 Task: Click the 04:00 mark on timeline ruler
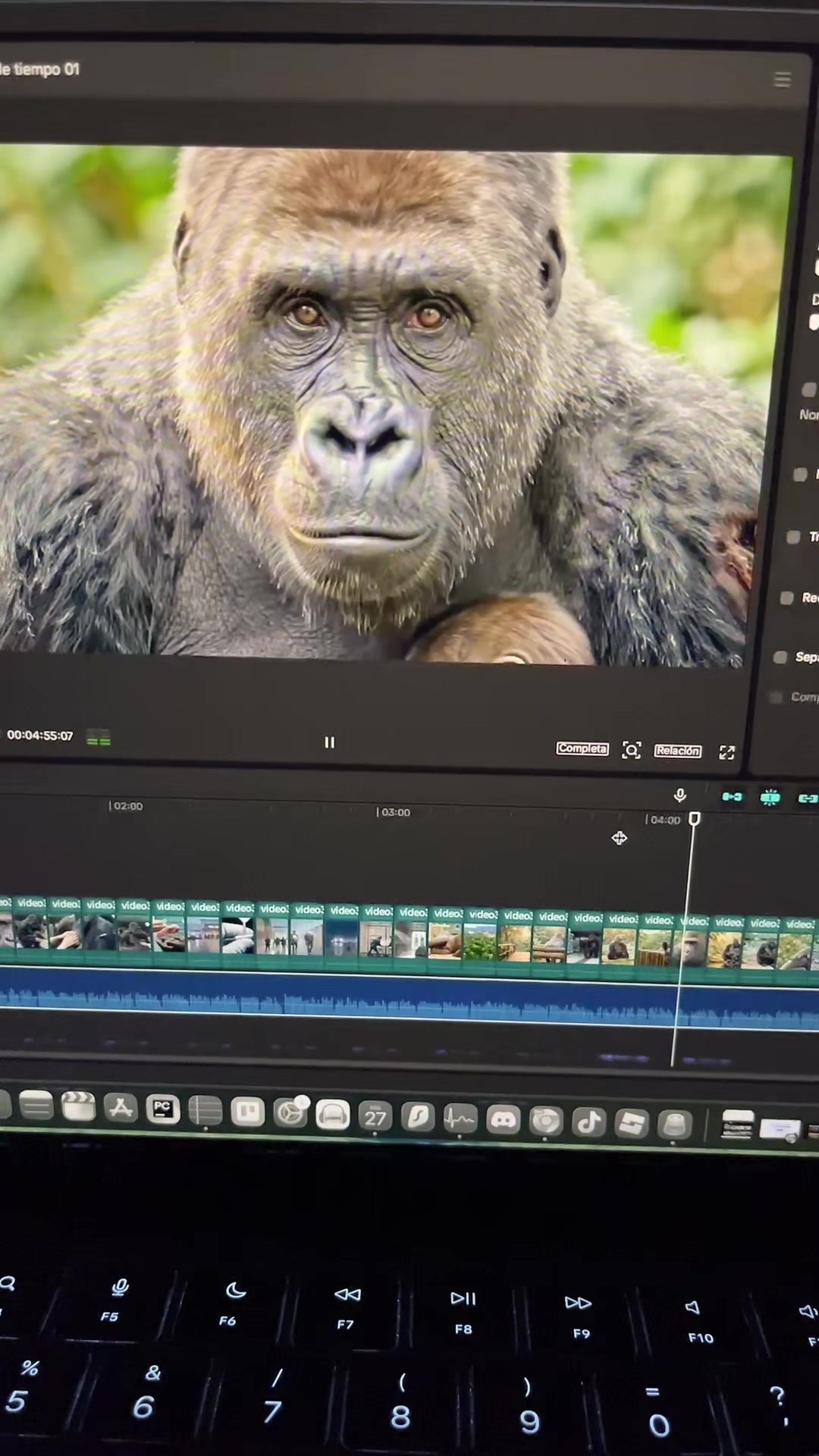pyautogui.click(x=664, y=820)
